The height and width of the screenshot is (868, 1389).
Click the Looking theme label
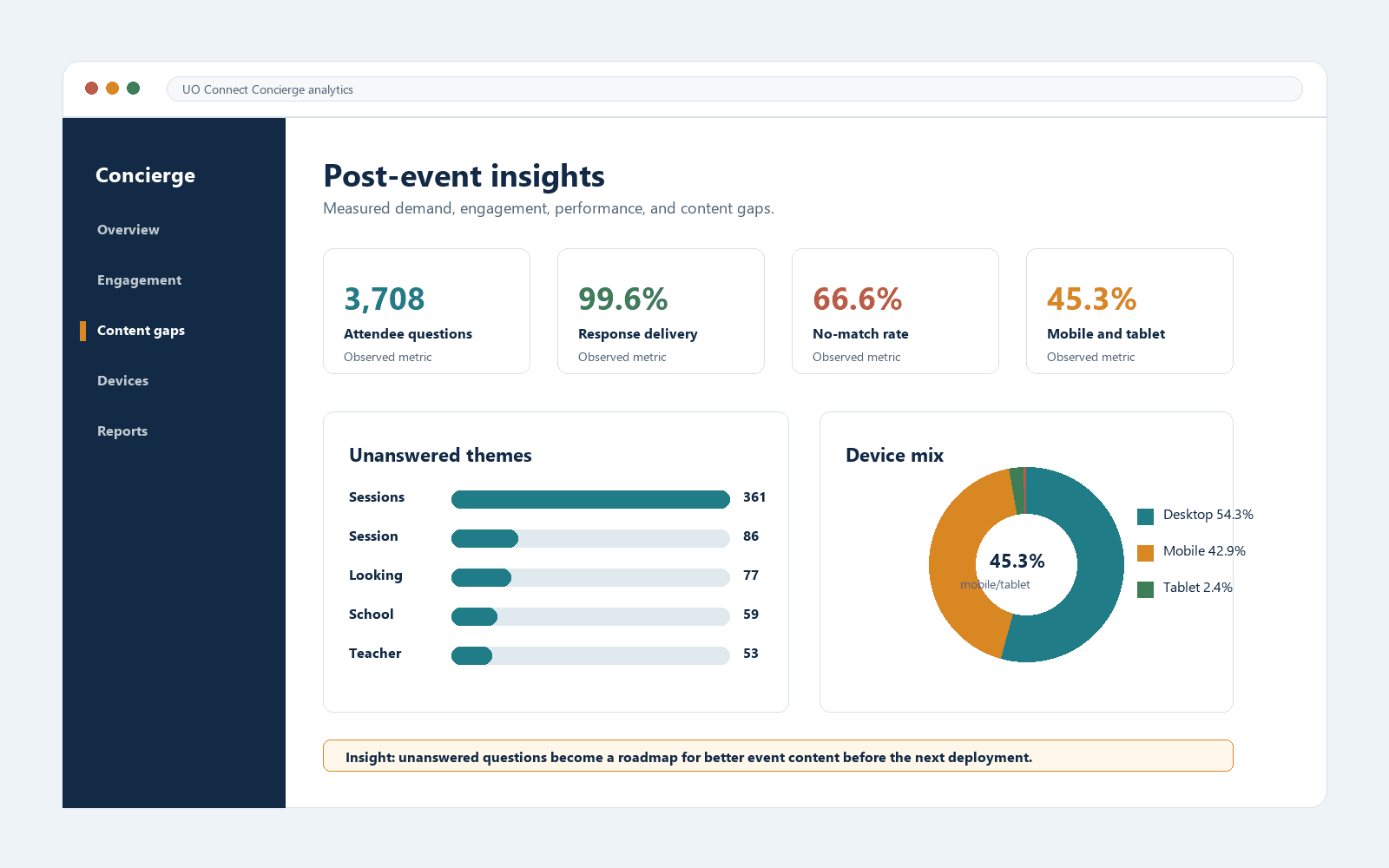(376, 575)
